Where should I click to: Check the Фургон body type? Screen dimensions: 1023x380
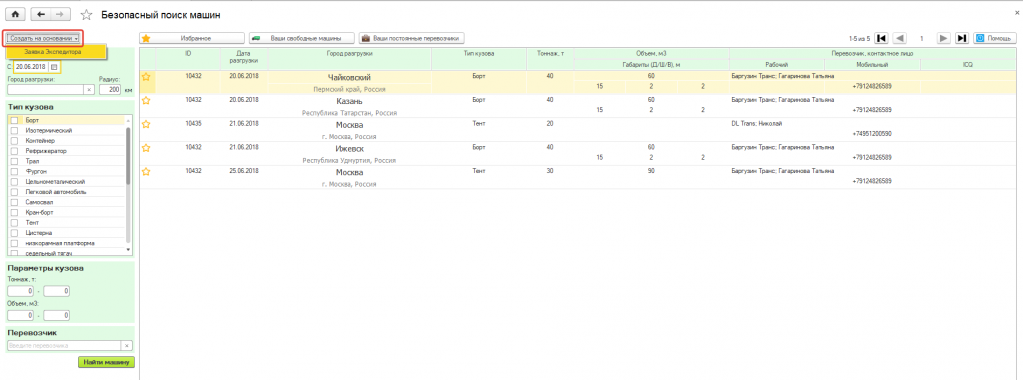[x=14, y=171]
